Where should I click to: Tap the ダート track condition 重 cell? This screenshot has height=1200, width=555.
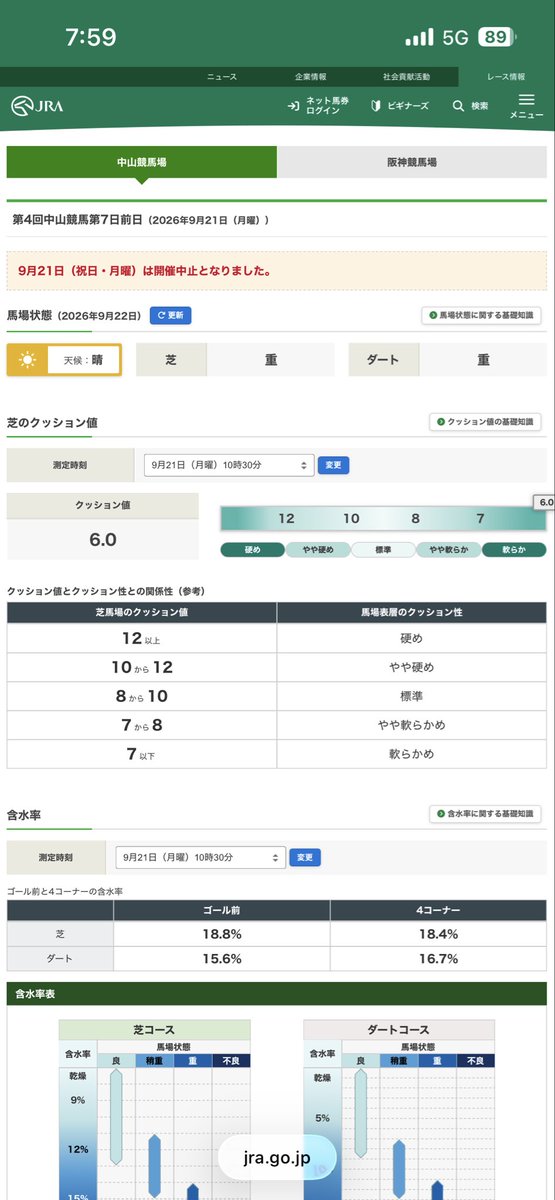click(x=483, y=360)
